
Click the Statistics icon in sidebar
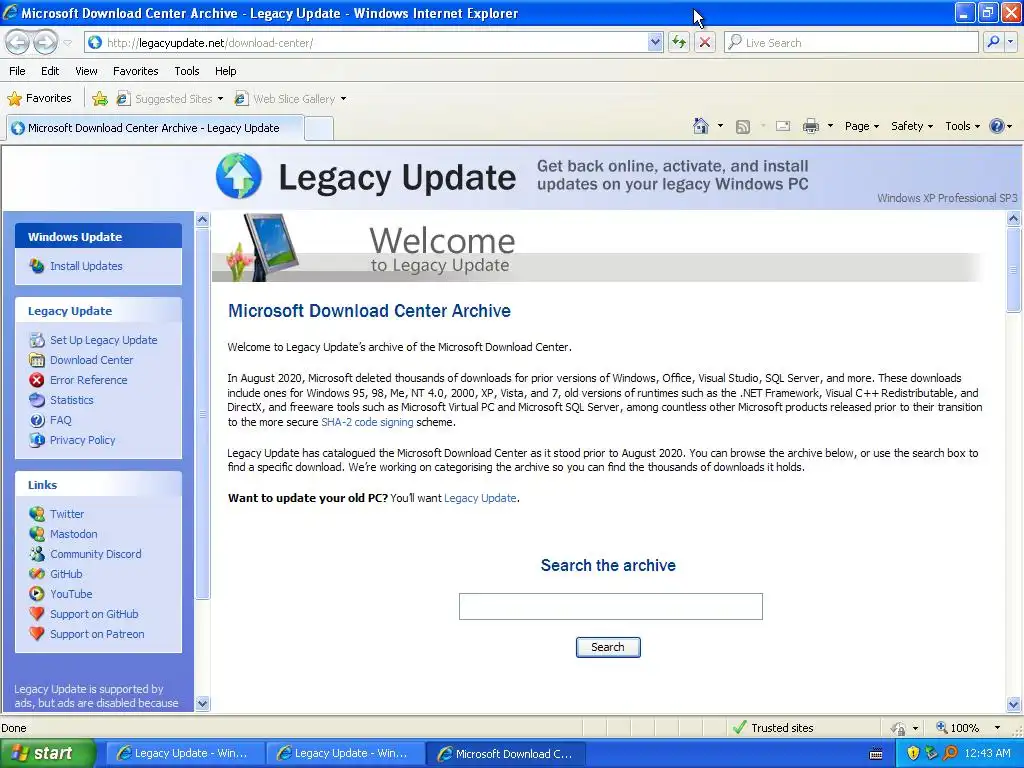(37, 400)
